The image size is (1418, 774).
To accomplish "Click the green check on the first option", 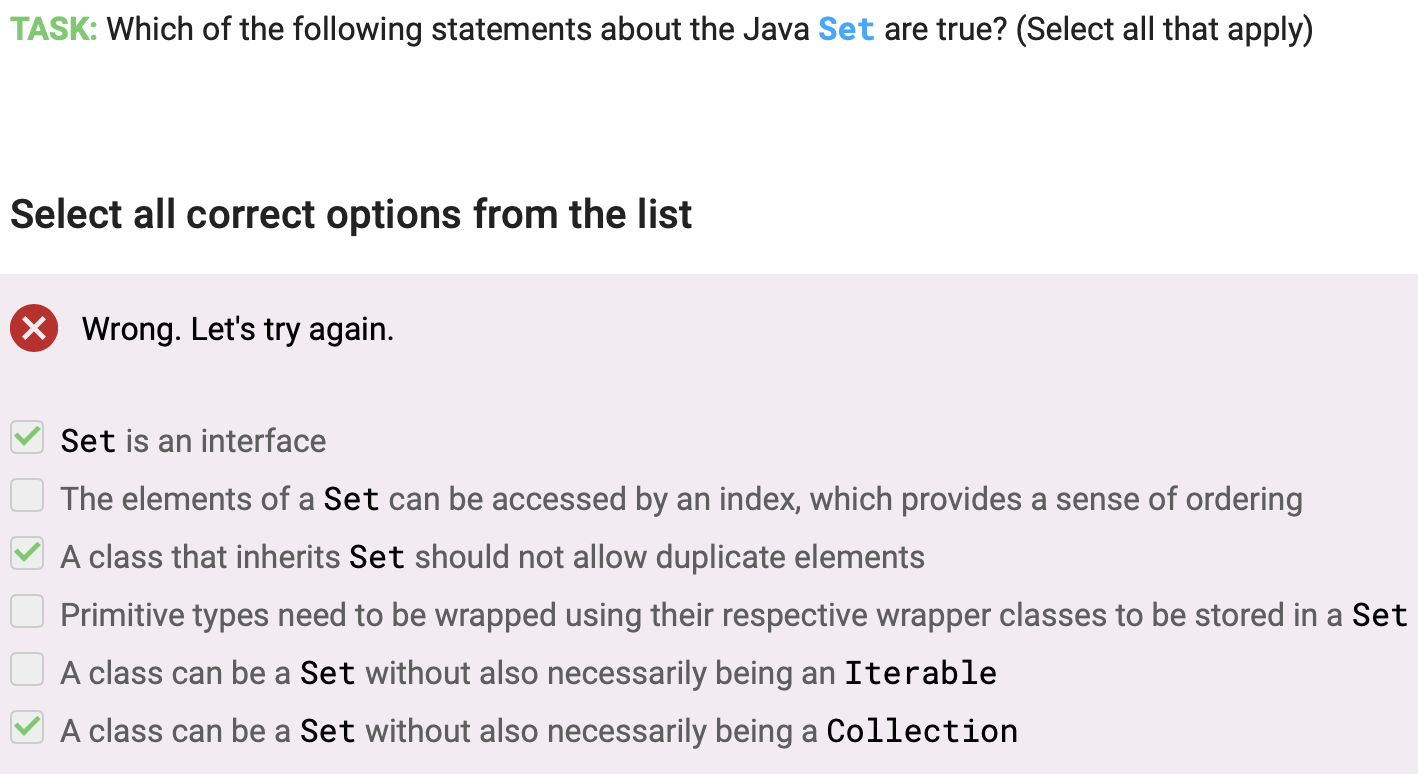I will (x=26, y=437).
